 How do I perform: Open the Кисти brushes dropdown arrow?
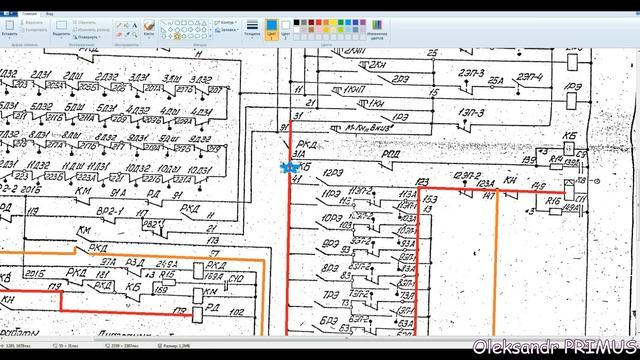coord(149,38)
